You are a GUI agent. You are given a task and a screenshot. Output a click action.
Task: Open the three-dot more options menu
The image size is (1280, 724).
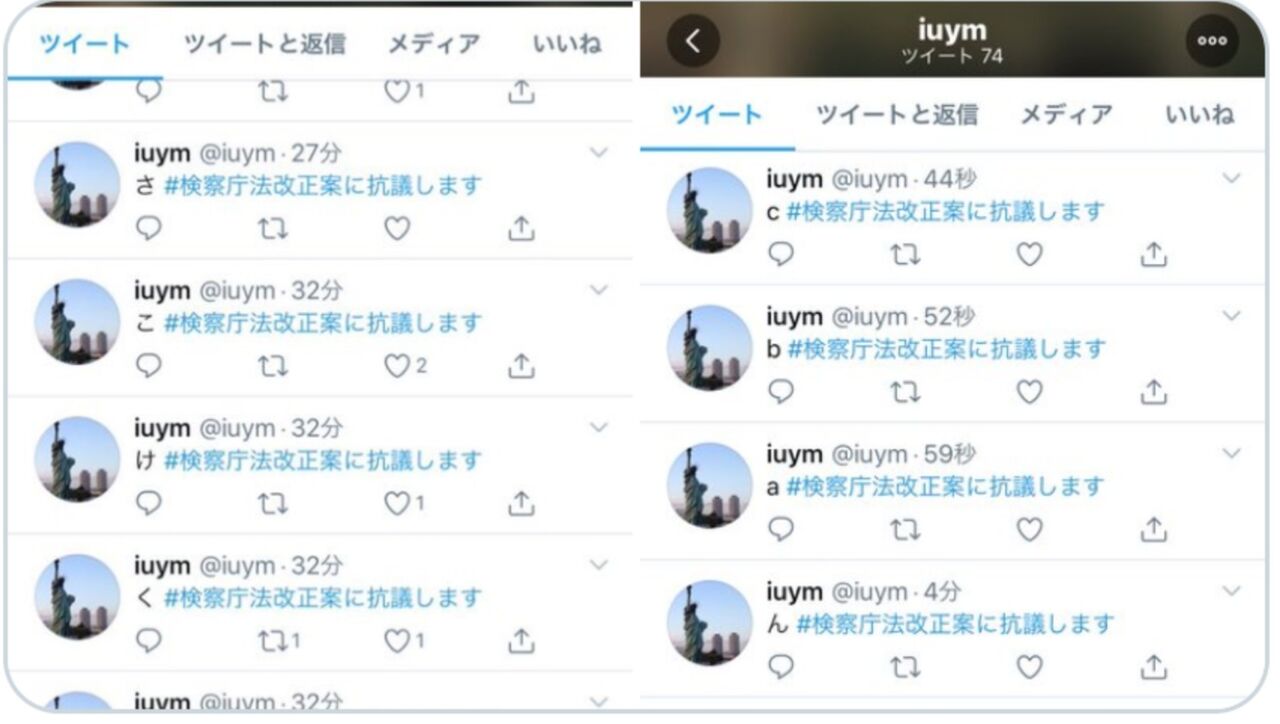(x=1212, y=41)
